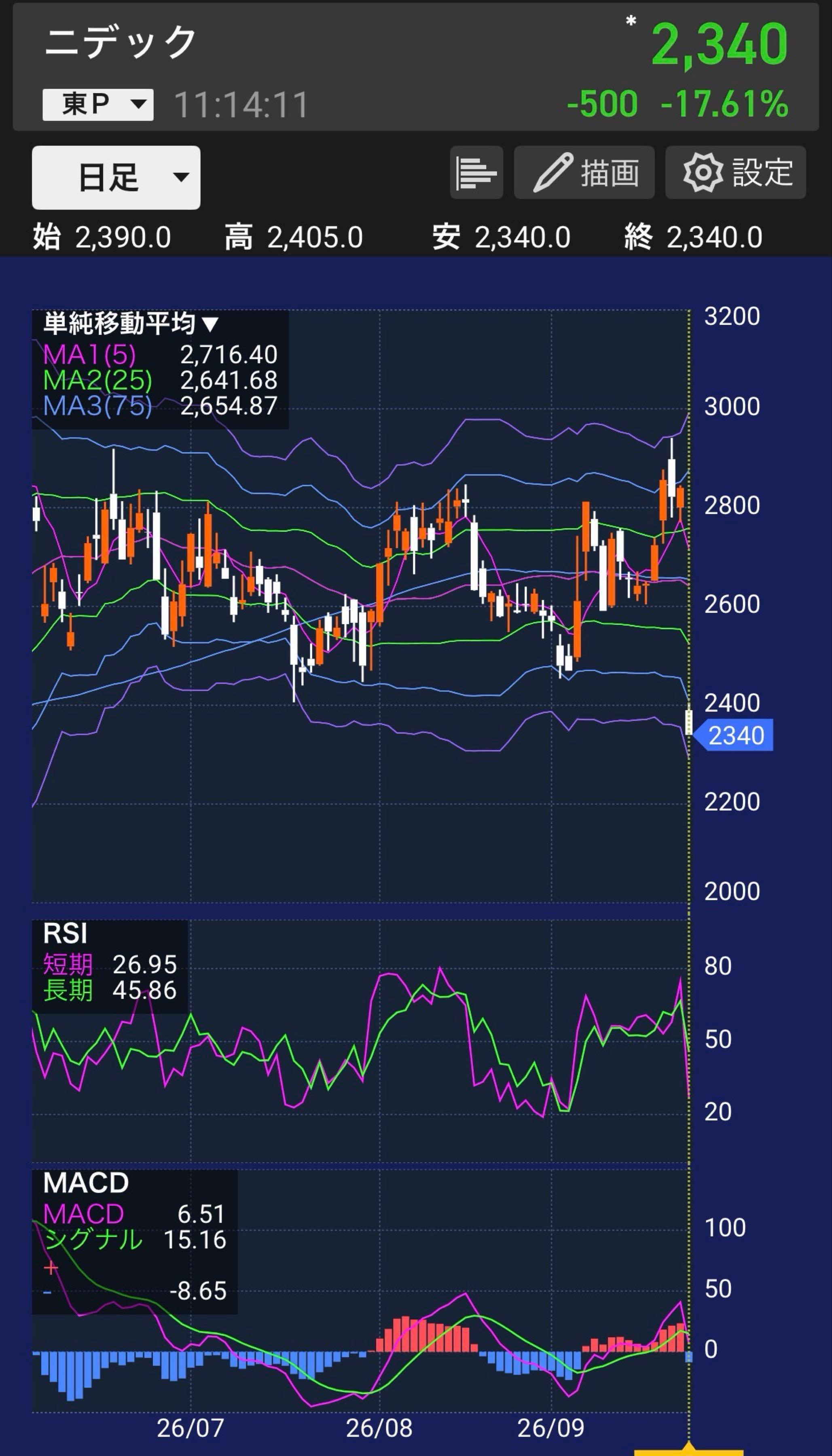Click the 26/08 date axis label
This screenshot has height=1456, width=832.
[x=379, y=1428]
